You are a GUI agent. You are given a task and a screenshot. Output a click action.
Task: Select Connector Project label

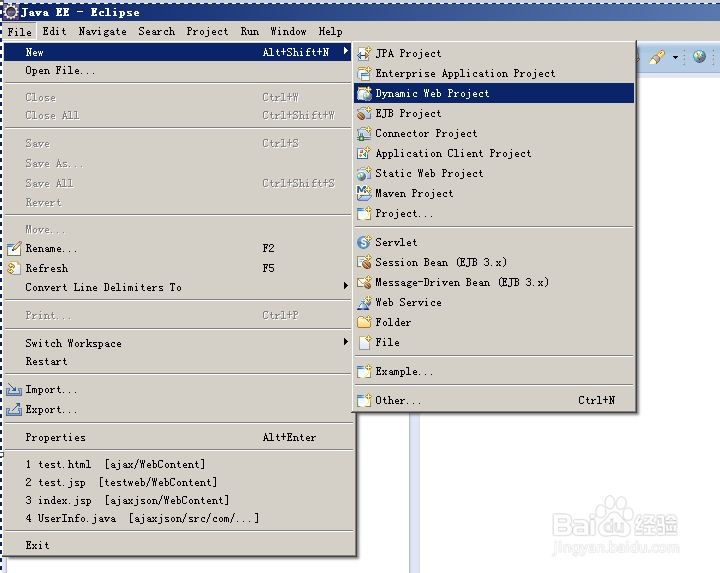pyautogui.click(x=426, y=134)
